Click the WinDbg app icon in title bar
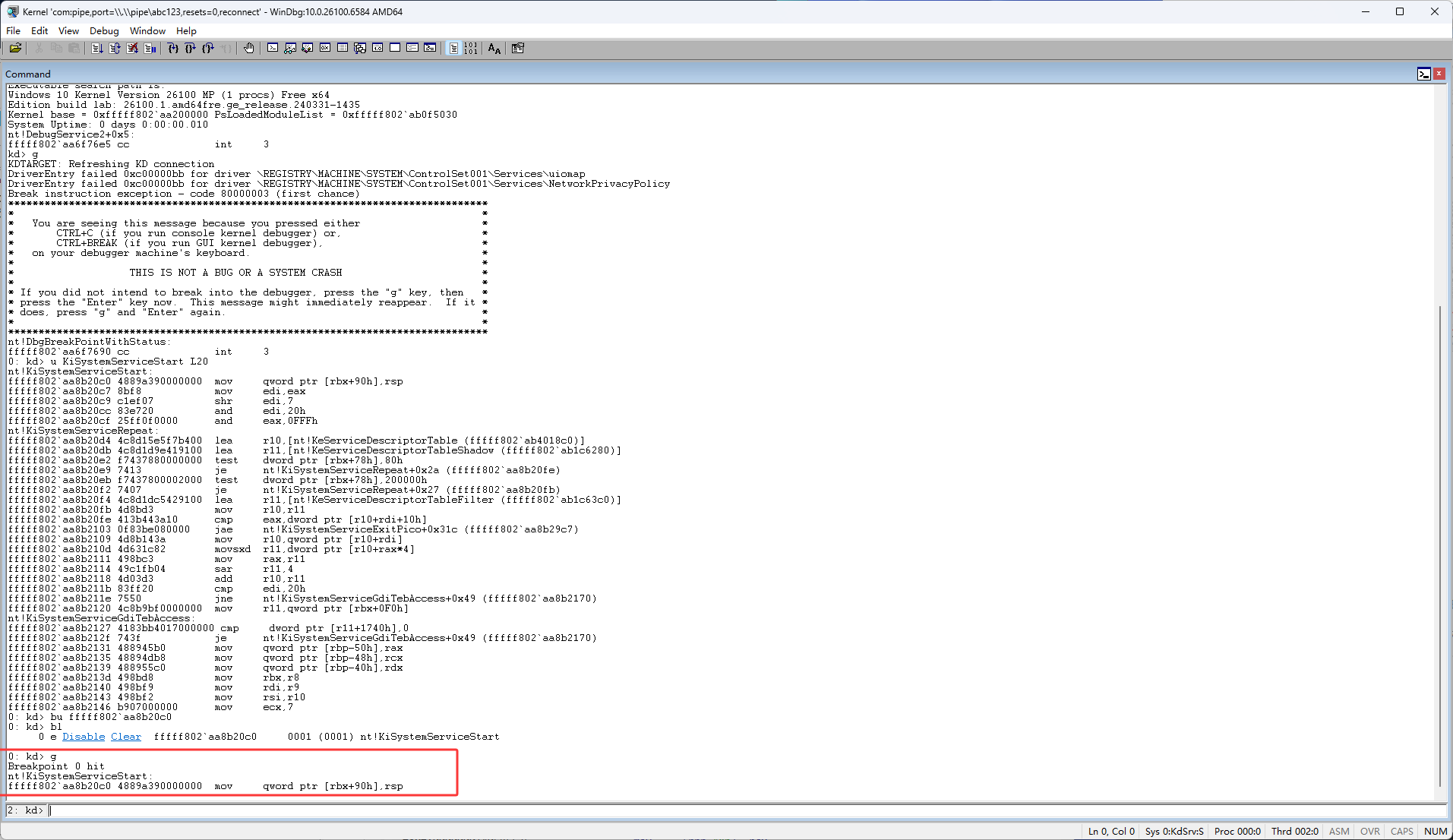Viewport: 1453px width, 840px height. coord(13,11)
